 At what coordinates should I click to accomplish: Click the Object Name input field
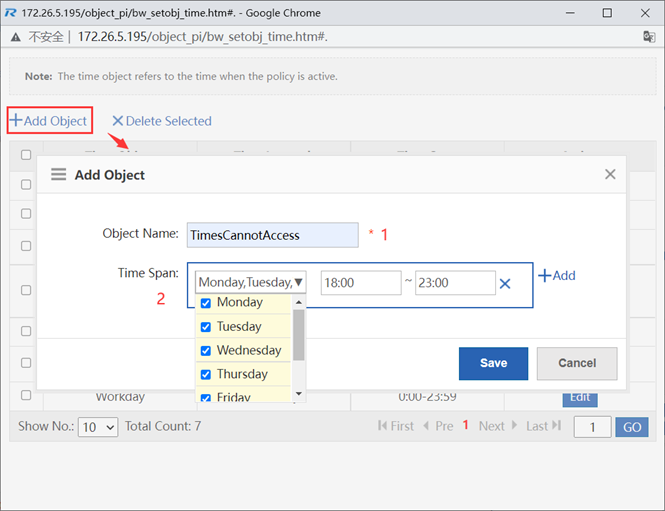click(272, 235)
